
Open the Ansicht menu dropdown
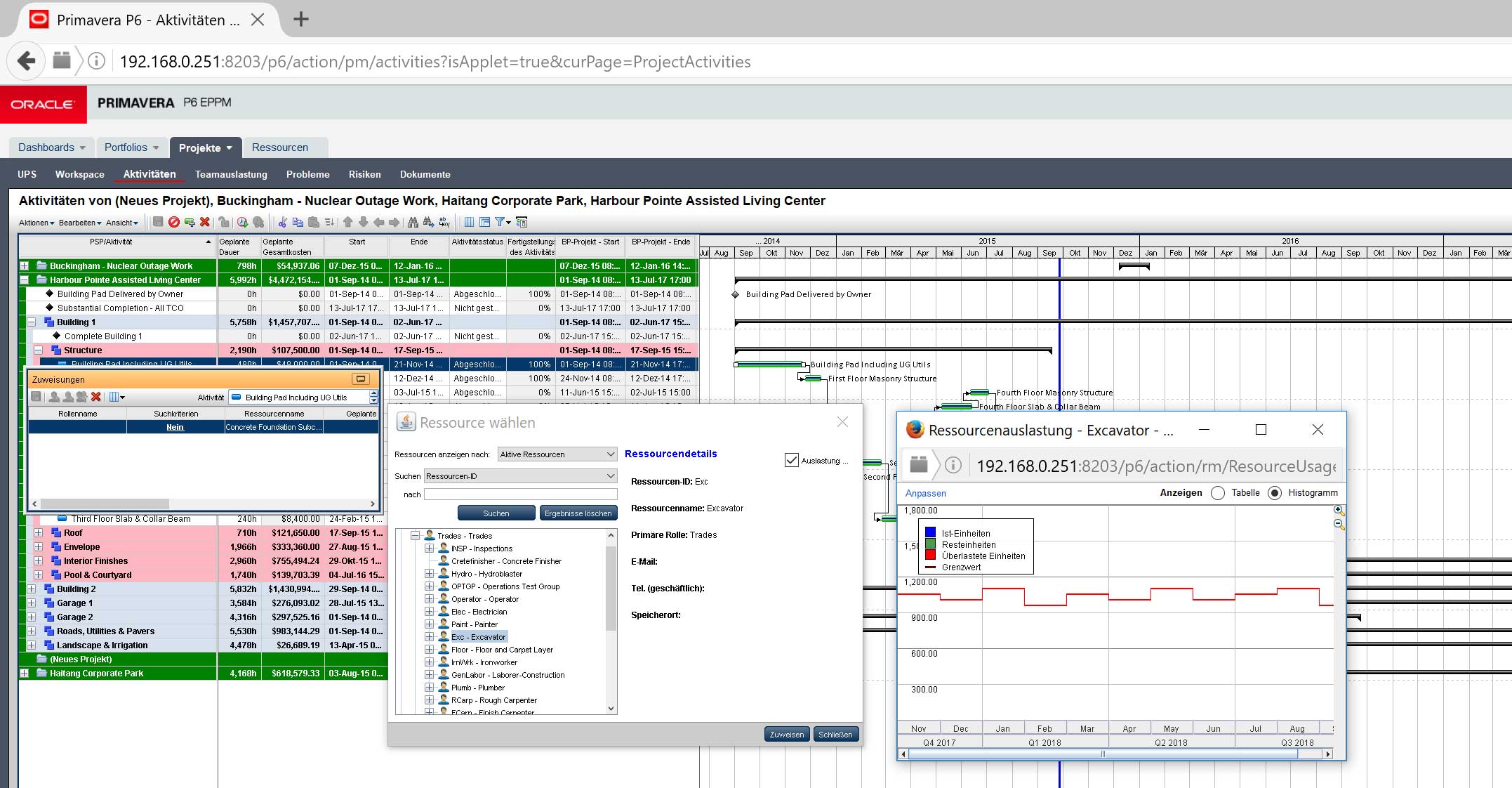click(x=122, y=223)
